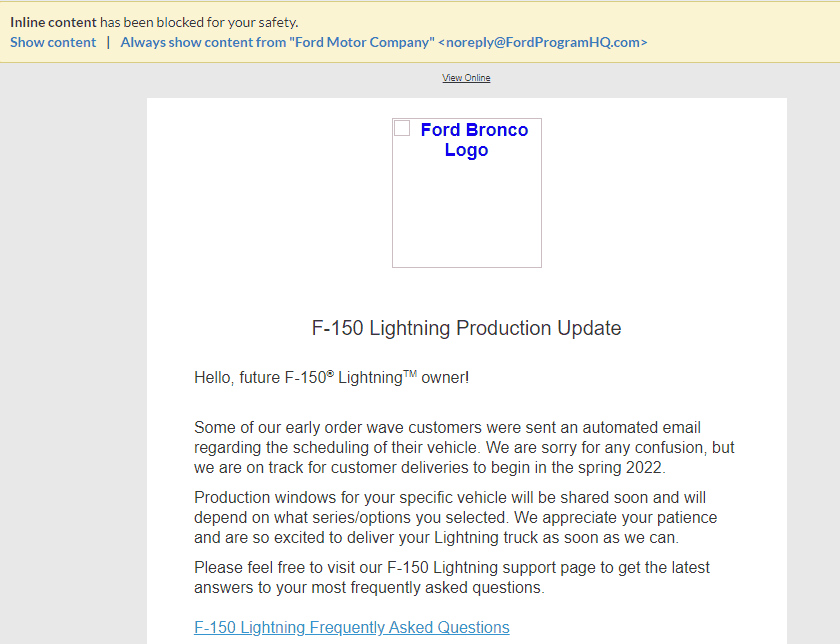The image size is (840, 644).
Task: Click the pipe separator between banner links
Action: (x=108, y=42)
